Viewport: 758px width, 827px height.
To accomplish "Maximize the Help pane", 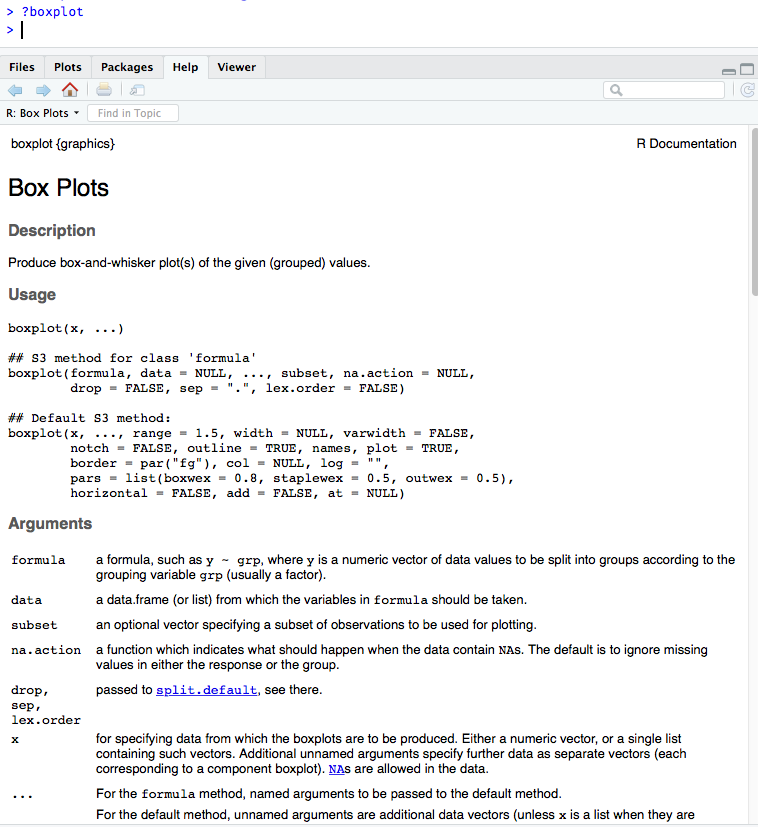I will coord(747,70).
